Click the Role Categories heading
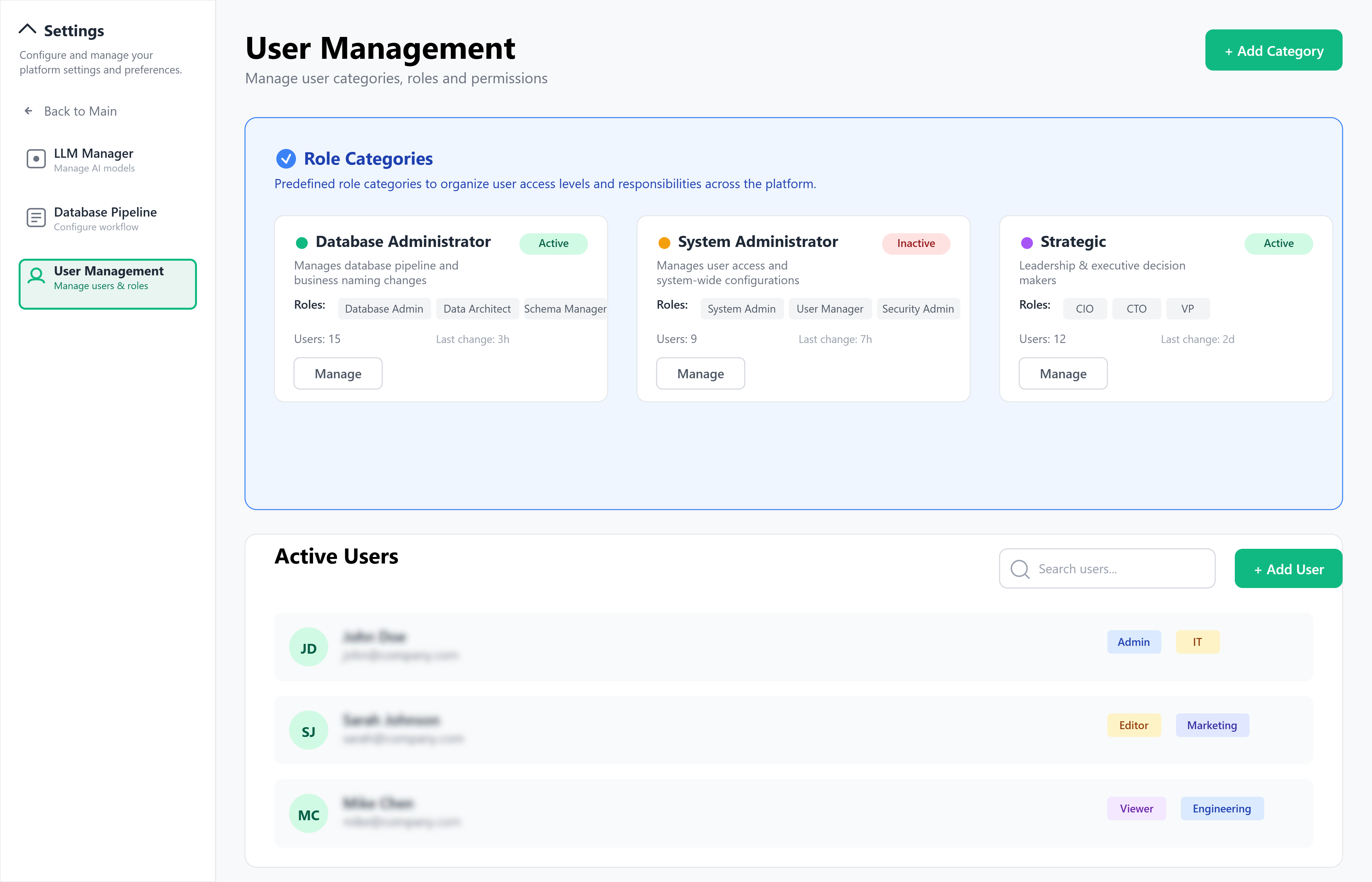This screenshot has height=882, width=1372. (368, 159)
